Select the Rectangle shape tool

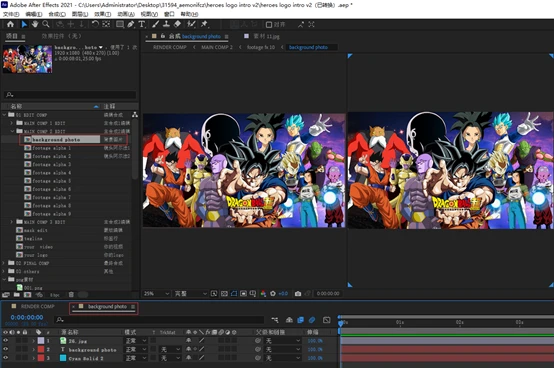pos(120,24)
